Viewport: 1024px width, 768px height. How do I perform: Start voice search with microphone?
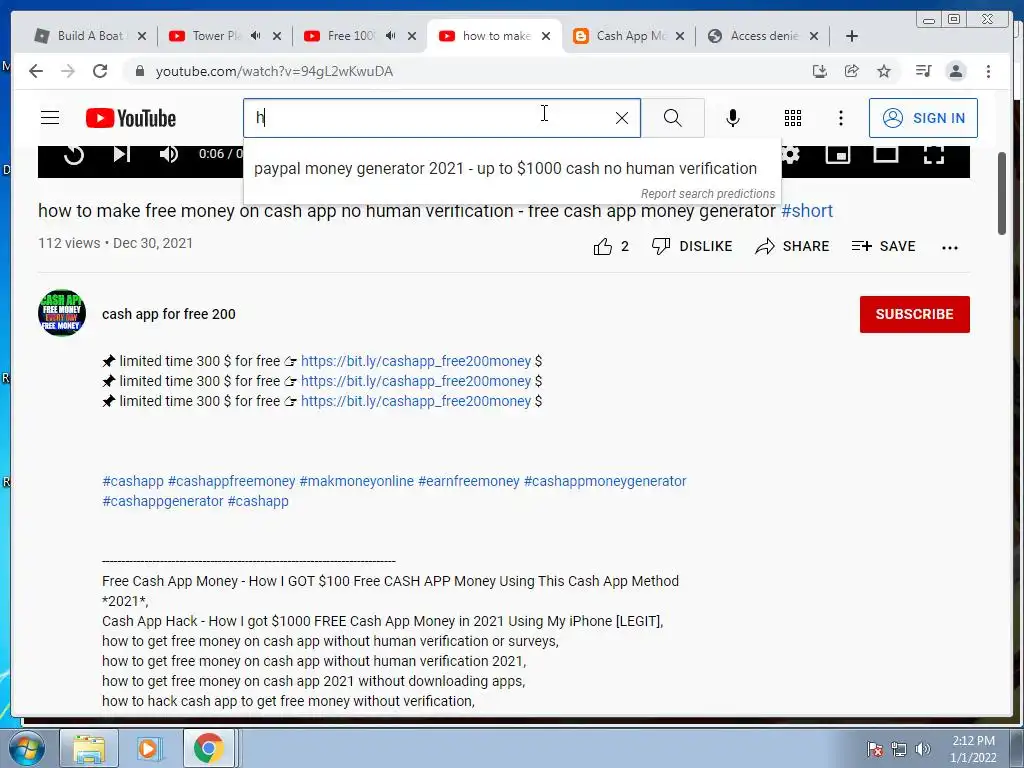point(733,118)
